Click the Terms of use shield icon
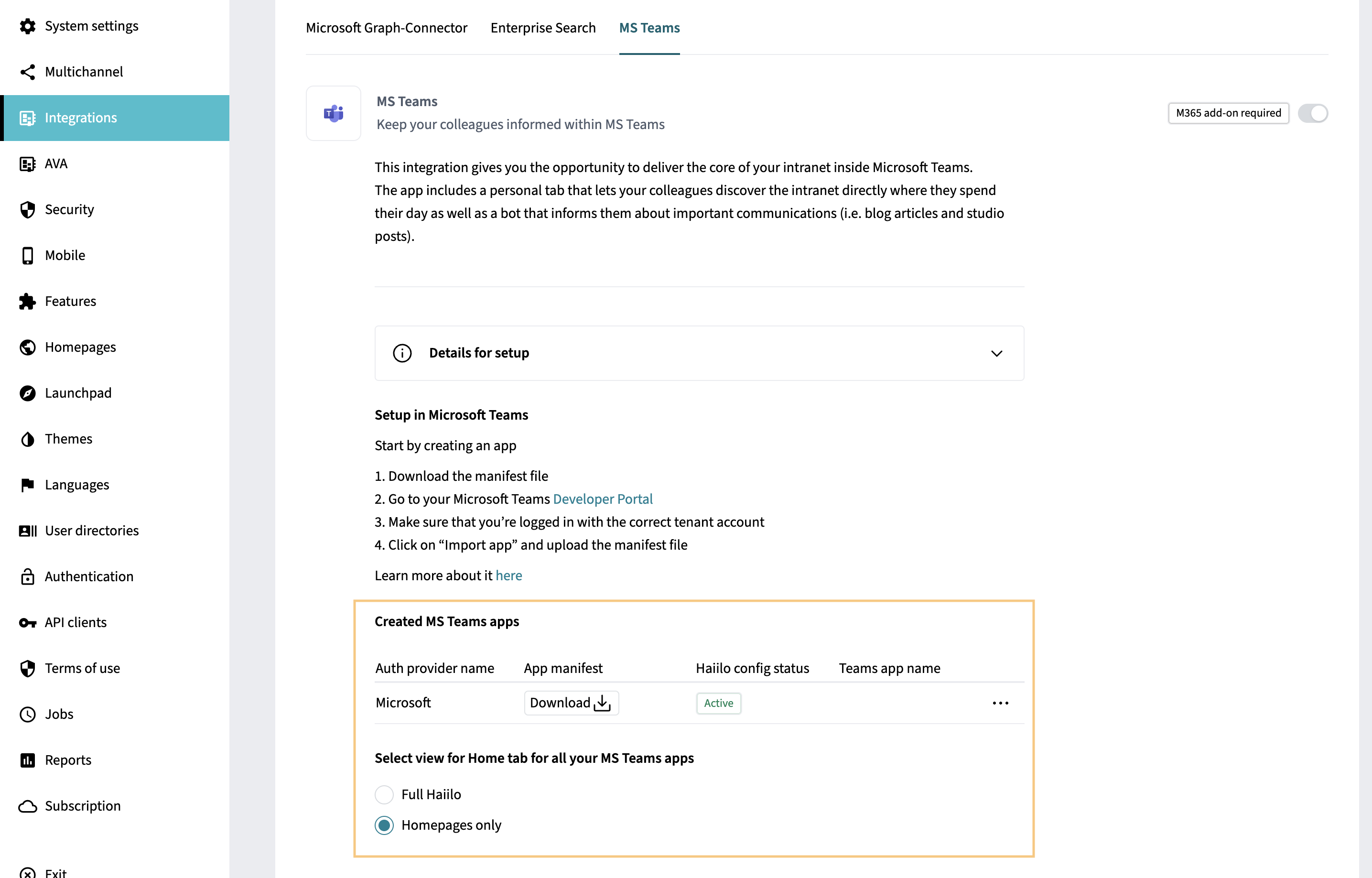The height and width of the screenshot is (878, 1372). pos(27,668)
